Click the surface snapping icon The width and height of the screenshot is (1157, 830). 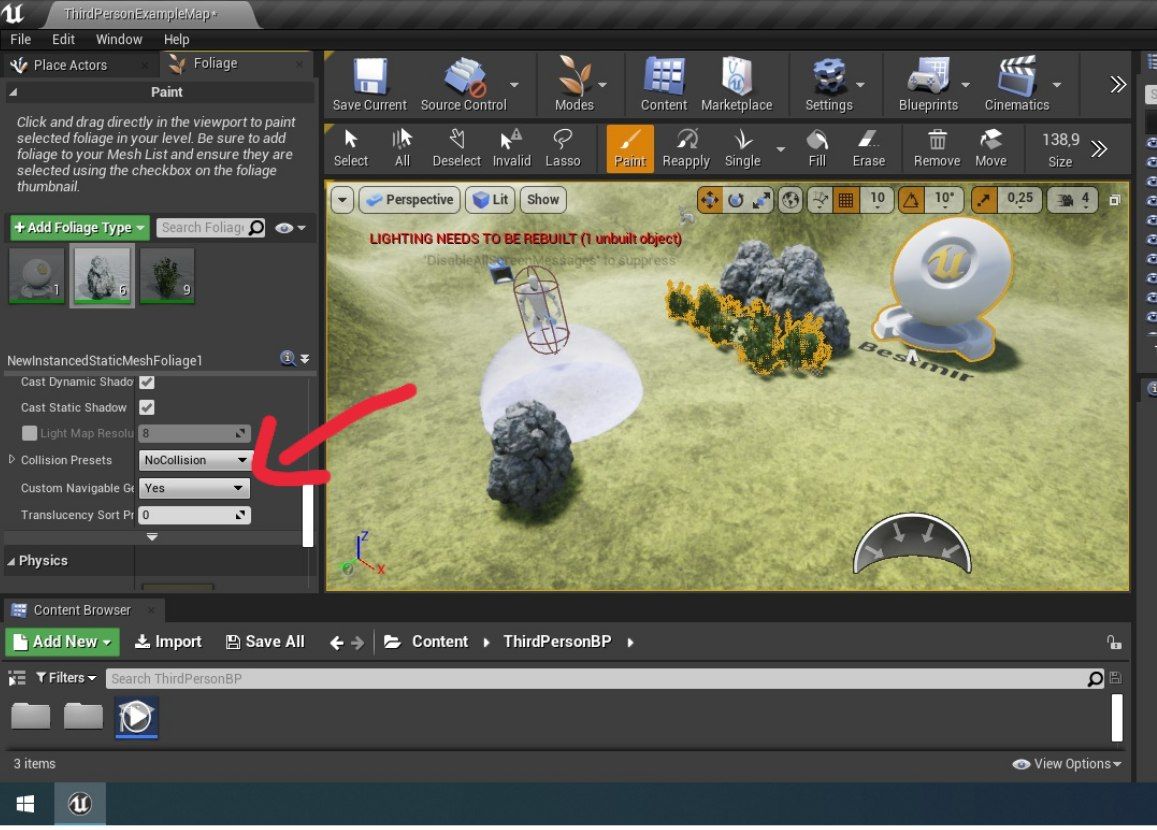(820, 200)
